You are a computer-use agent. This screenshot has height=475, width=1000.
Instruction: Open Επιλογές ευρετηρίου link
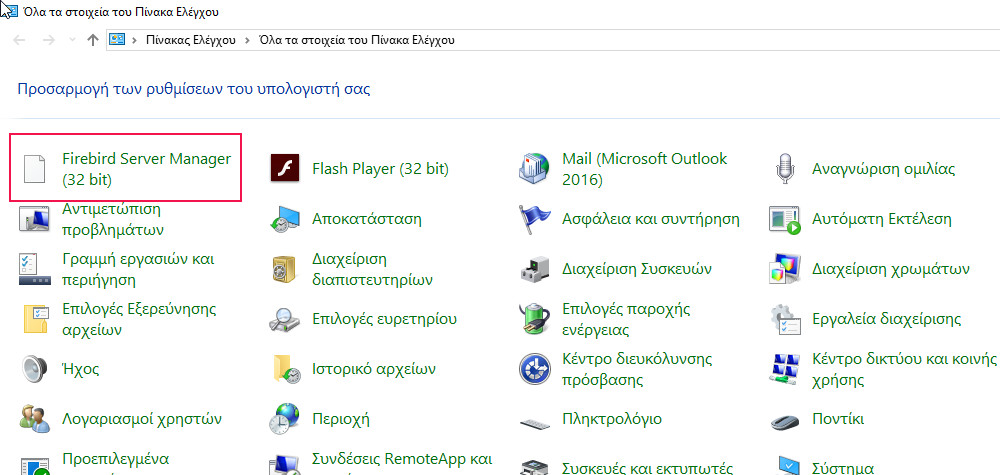[384, 319]
